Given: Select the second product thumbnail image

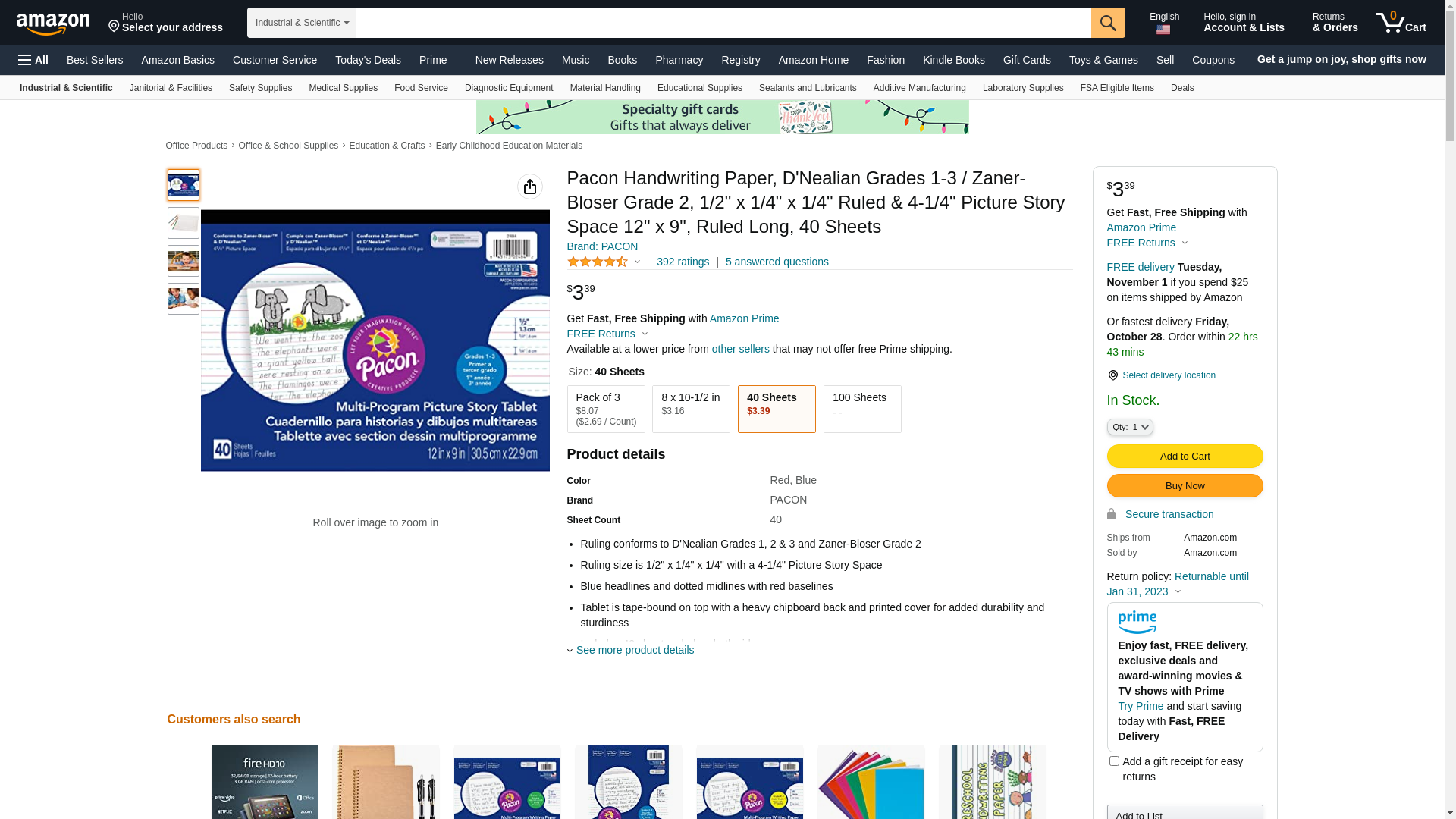Looking at the screenshot, I should 184,223.
